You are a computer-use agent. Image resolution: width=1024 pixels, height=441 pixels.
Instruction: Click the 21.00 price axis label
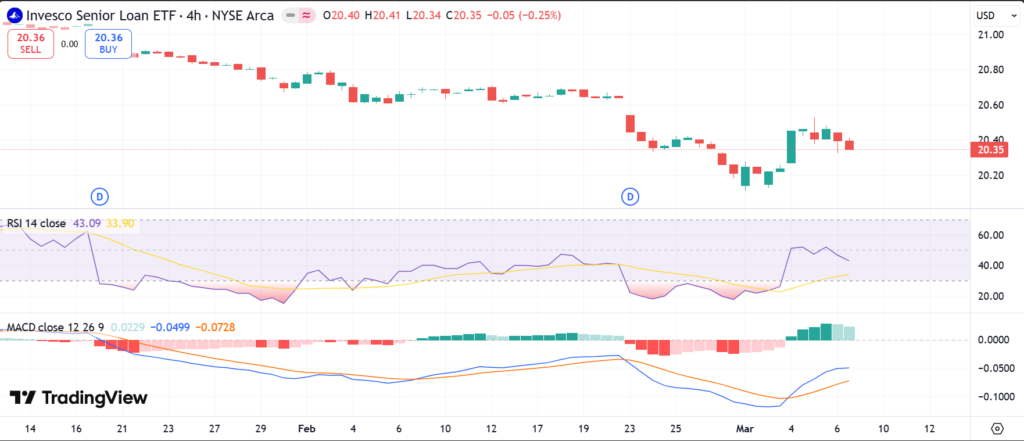(990, 35)
